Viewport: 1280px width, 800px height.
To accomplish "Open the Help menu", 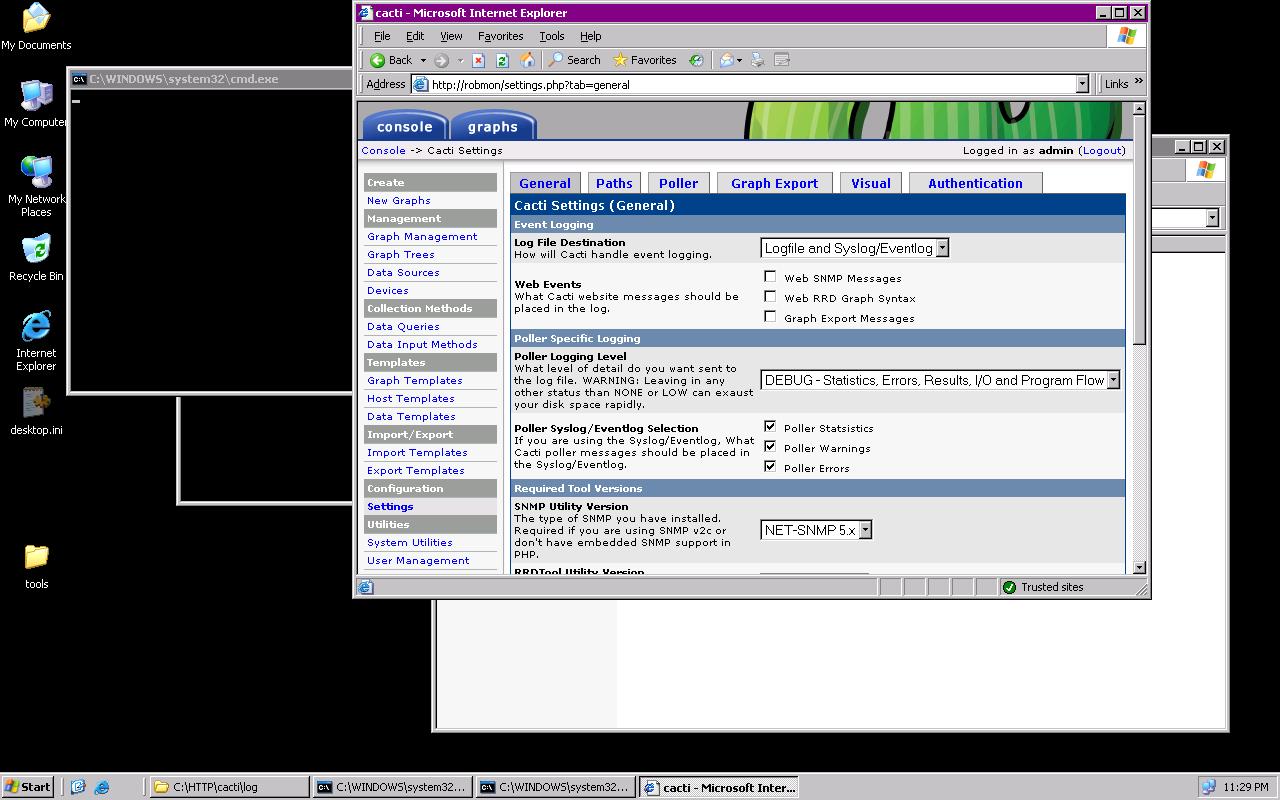I will 591,36.
